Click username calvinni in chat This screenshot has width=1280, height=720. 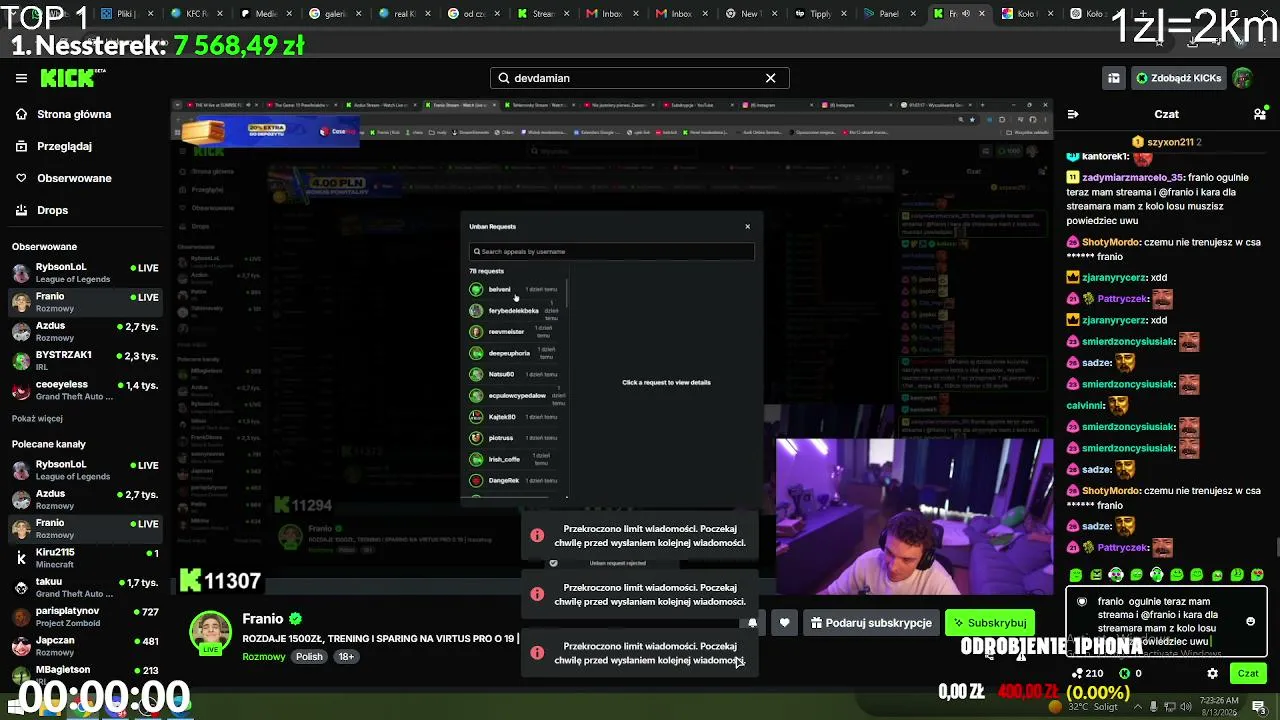tap(1086, 406)
